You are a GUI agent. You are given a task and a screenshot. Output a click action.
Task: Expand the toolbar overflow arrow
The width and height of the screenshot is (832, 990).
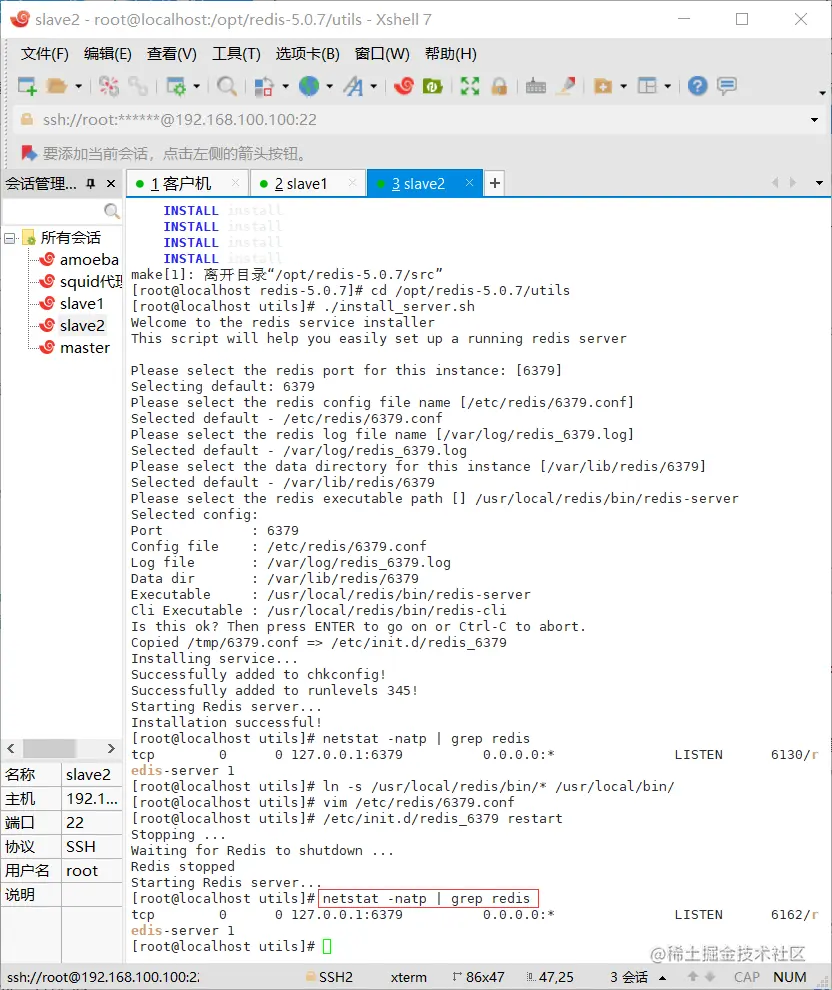[x=822, y=93]
